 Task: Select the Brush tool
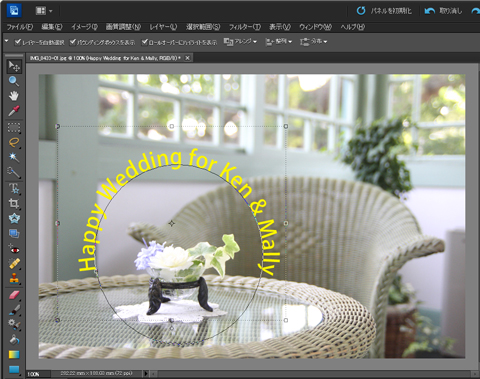click(x=14, y=310)
